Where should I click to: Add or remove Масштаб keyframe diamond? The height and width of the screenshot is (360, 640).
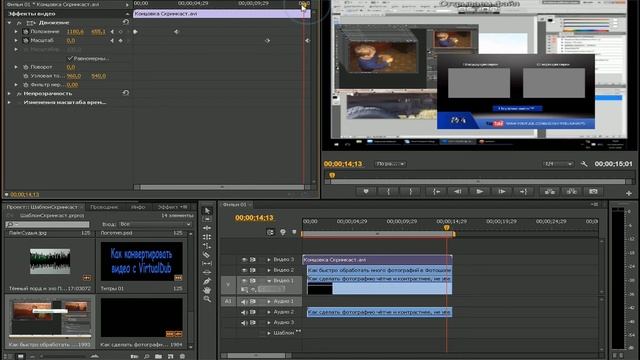[120, 40]
